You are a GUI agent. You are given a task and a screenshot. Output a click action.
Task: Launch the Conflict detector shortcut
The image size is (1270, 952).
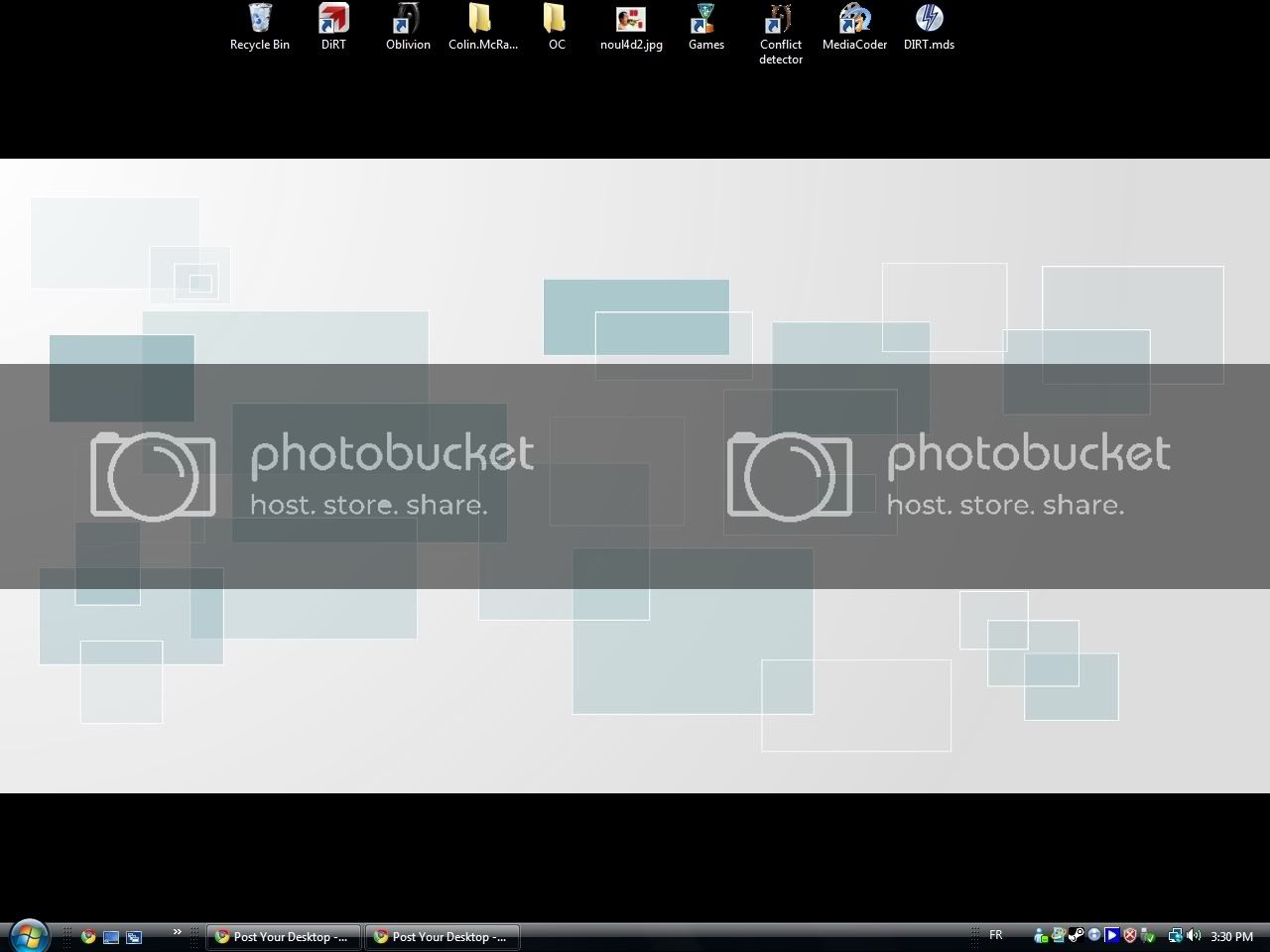[x=781, y=34]
